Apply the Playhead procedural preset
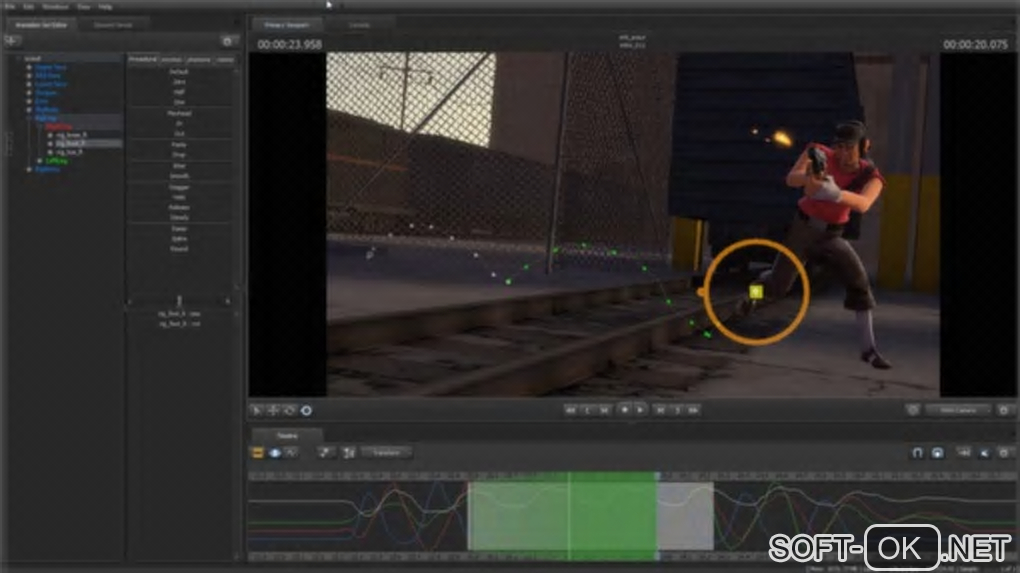The height and width of the screenshot is (573, 1020). pyautogui.click(x=179, y=113)
